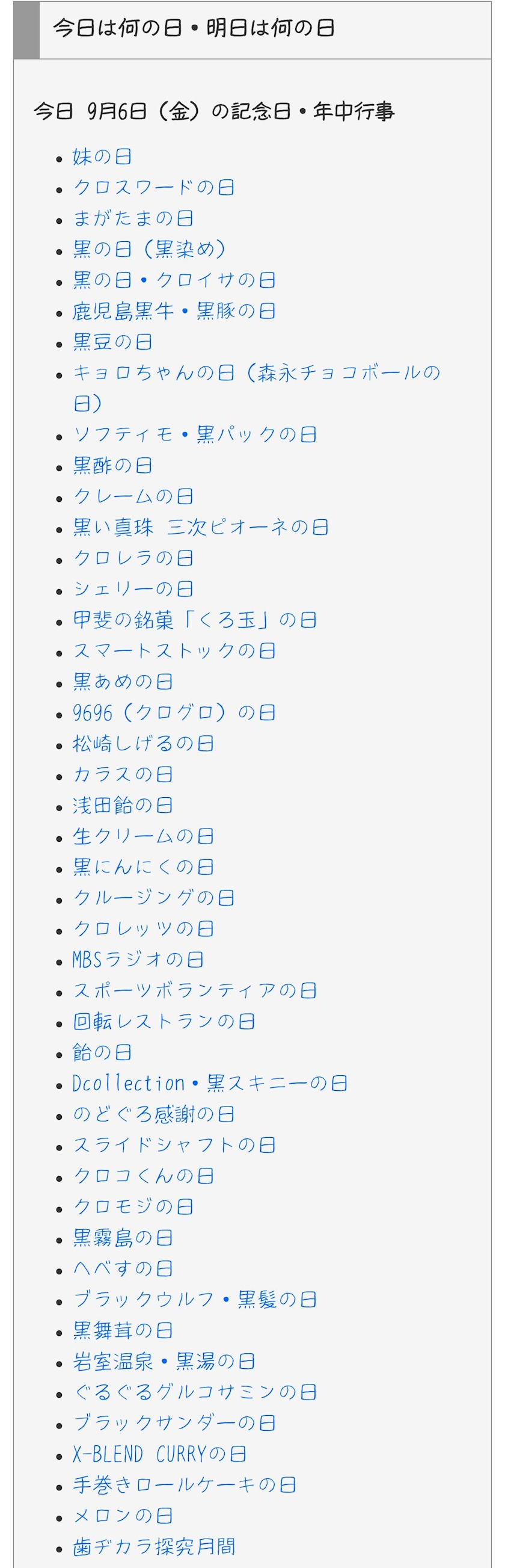Open the 妹の日 link

point(102,157)
